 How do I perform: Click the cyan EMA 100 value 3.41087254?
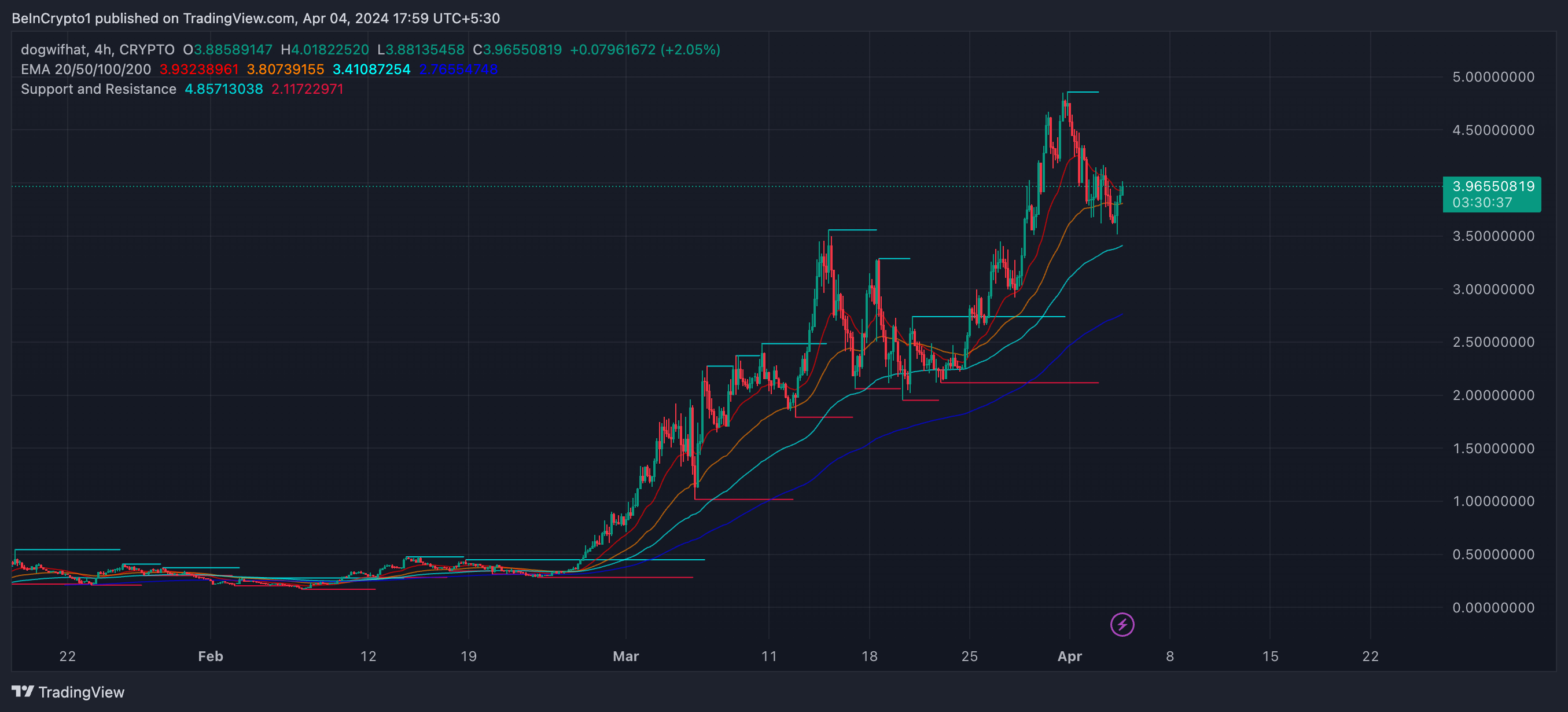[371, 69]
